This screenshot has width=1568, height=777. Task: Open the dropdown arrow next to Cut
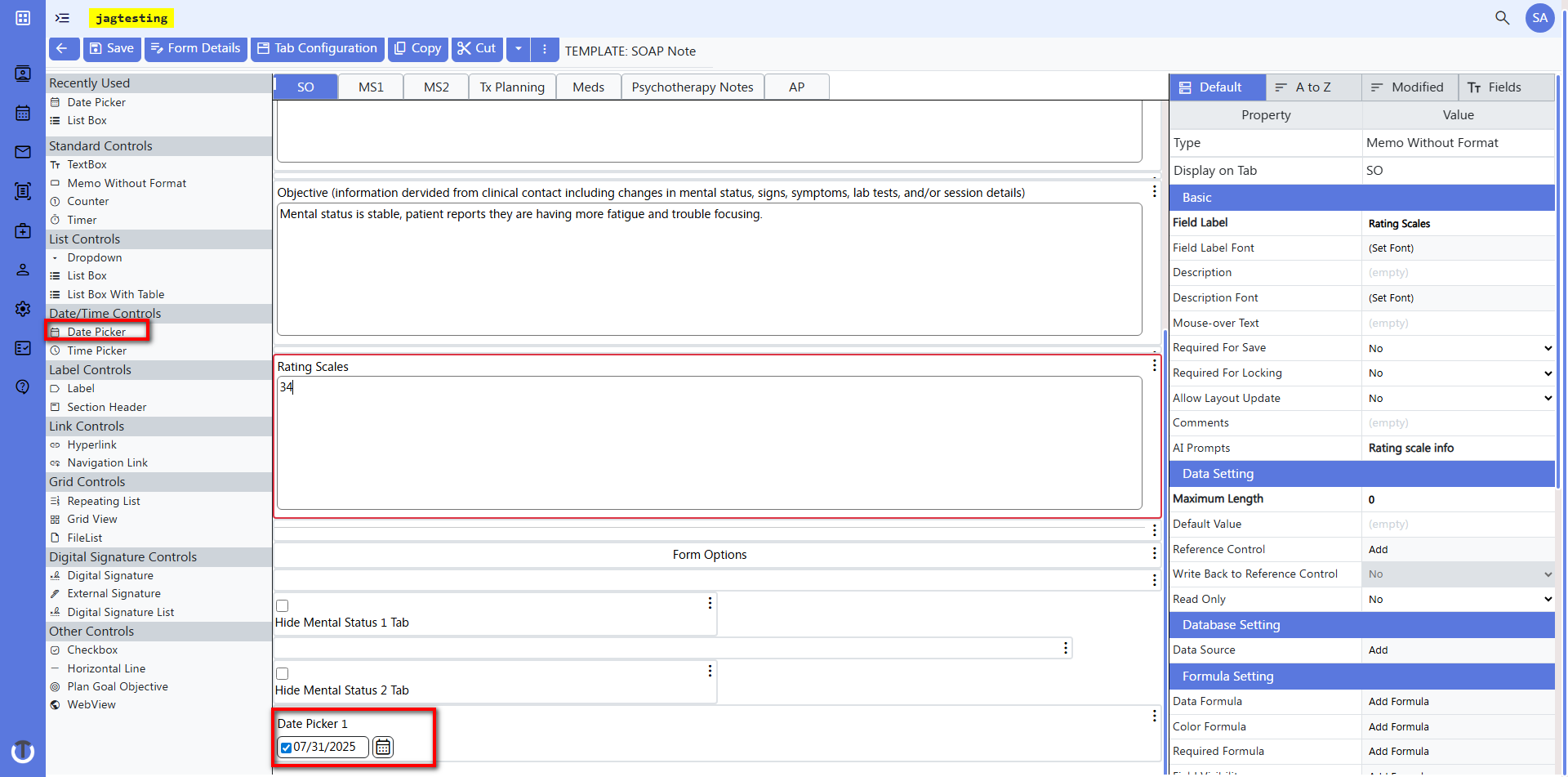518,49
